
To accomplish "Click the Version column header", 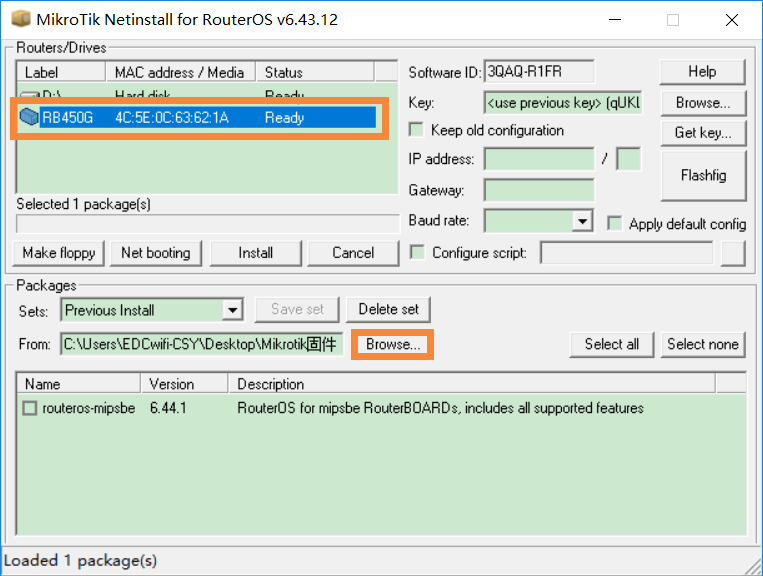I will point(184,384).
